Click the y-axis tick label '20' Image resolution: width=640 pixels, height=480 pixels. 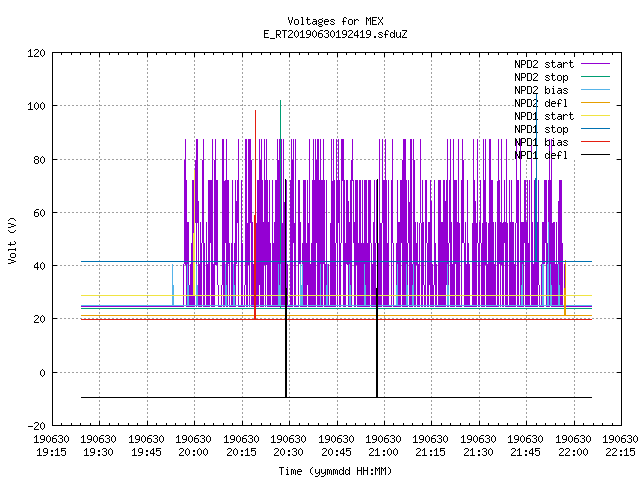(39, 319)
